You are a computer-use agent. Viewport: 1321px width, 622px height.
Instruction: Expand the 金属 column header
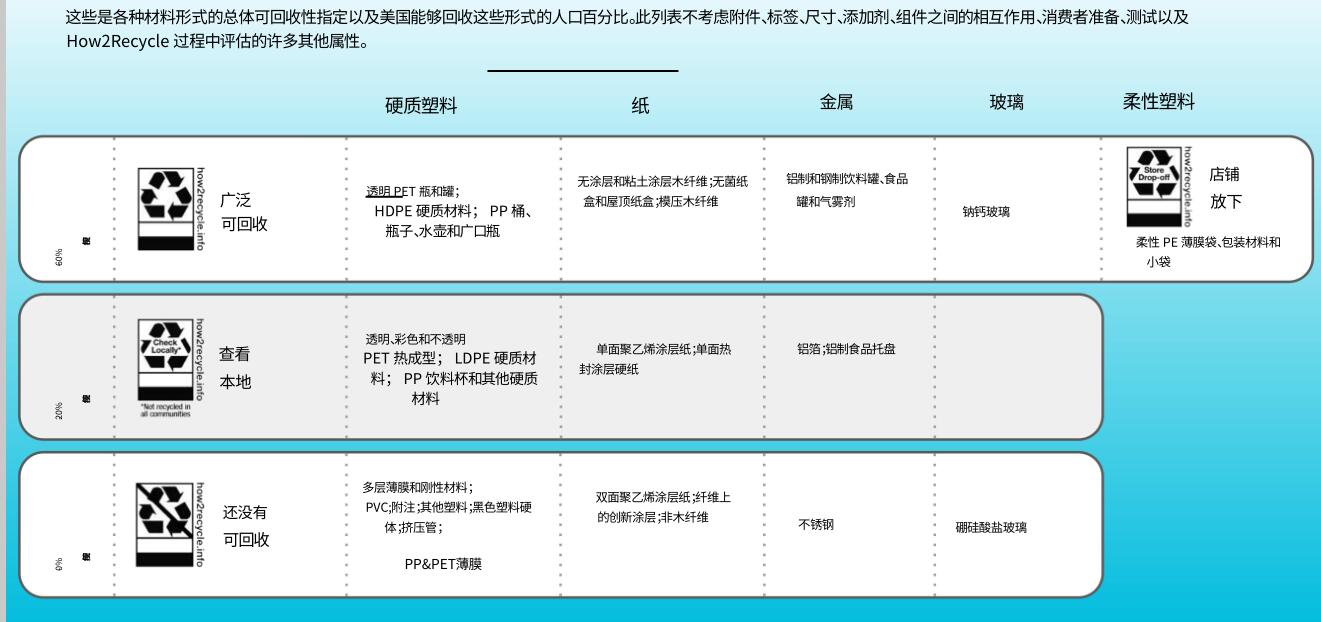click(x=838, y=100)
